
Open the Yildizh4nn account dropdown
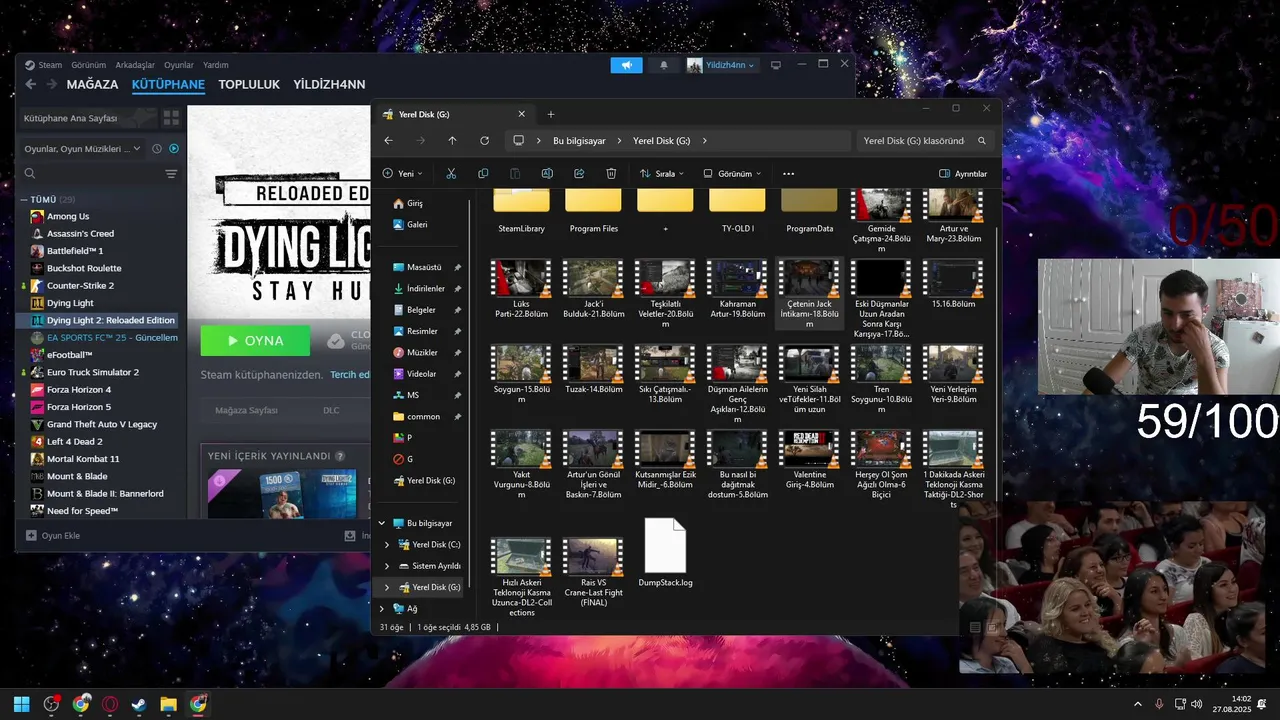coord(721,65)
